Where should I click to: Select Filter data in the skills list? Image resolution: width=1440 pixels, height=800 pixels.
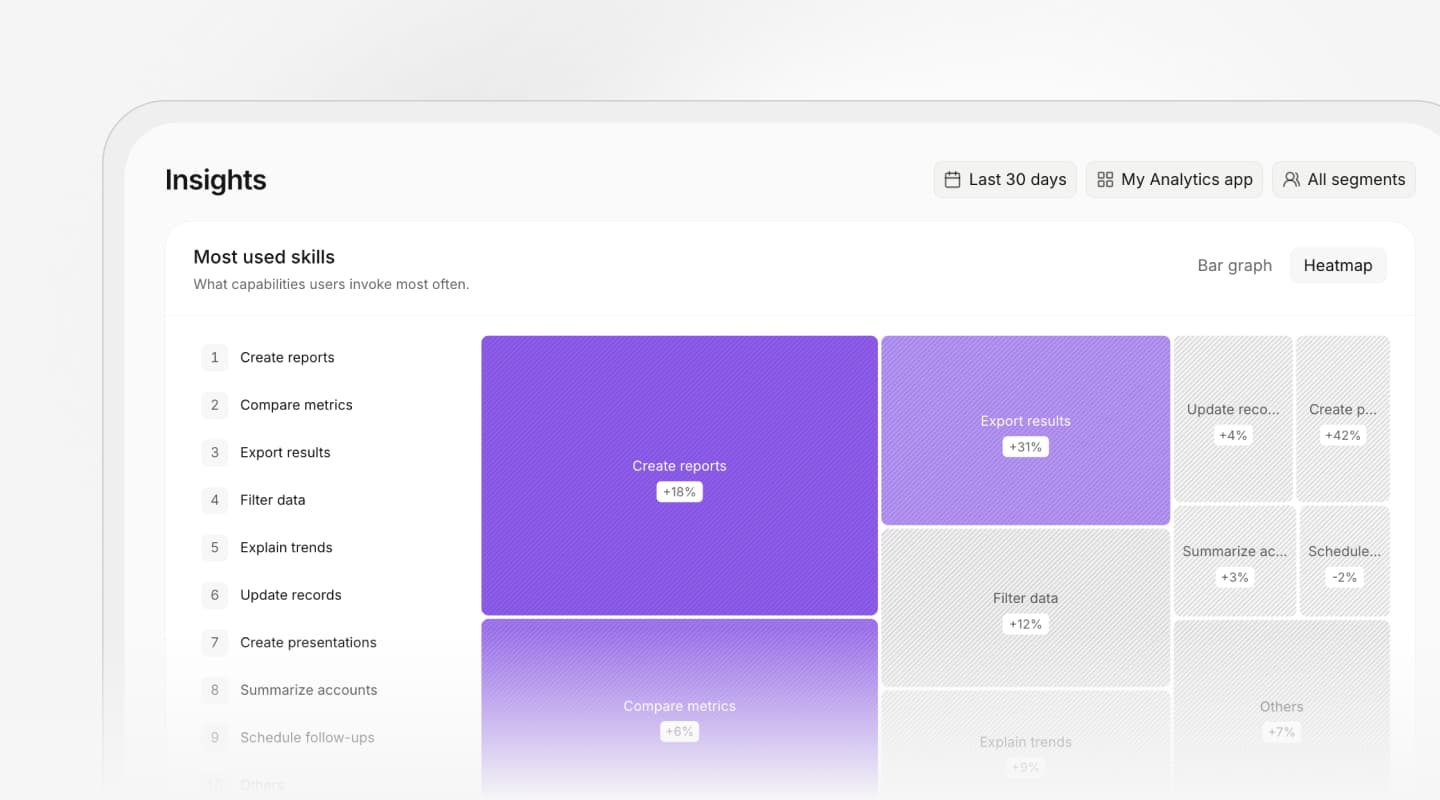[x=273, y=500]
